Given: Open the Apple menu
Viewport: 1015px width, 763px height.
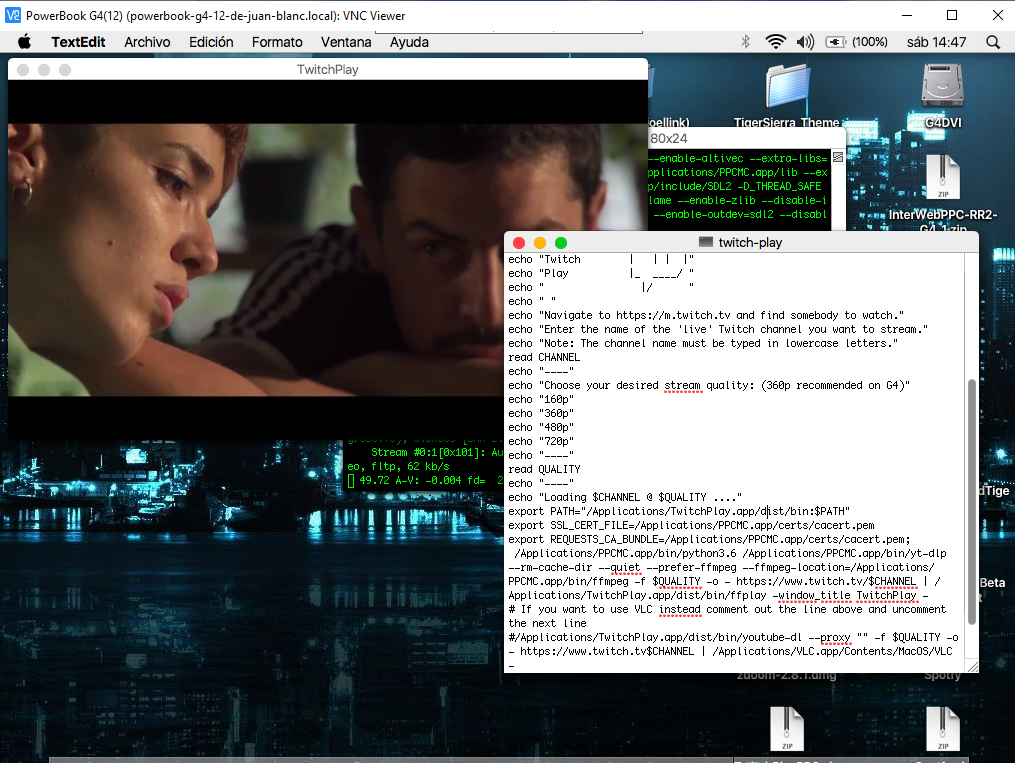Looking at the screenshot, I should coord(25,42).
